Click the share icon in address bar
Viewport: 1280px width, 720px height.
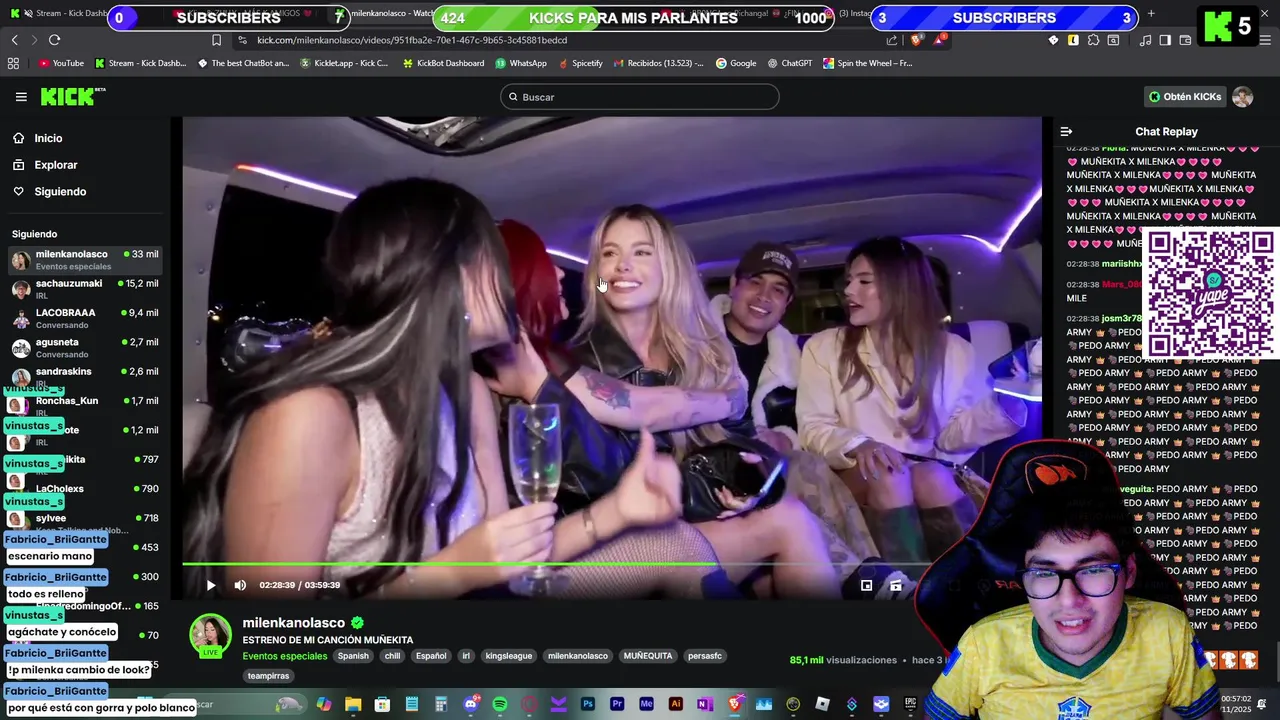[892, 40]
